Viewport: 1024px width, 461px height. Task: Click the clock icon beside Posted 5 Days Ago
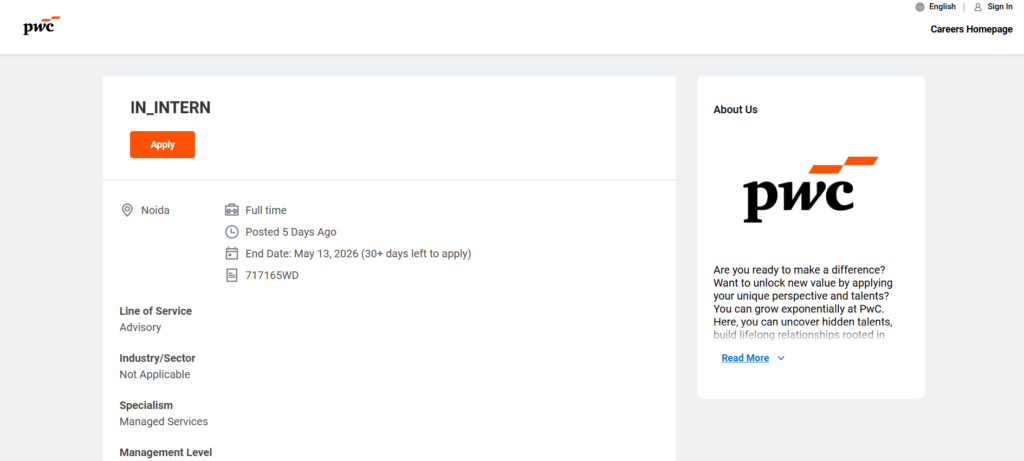pyautogui.click(x=232, y=232)
